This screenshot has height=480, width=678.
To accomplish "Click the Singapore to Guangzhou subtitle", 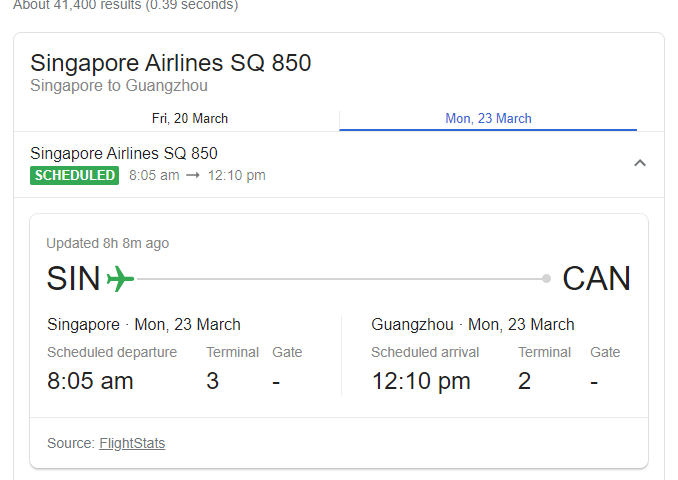I will [x=119, y=86].
